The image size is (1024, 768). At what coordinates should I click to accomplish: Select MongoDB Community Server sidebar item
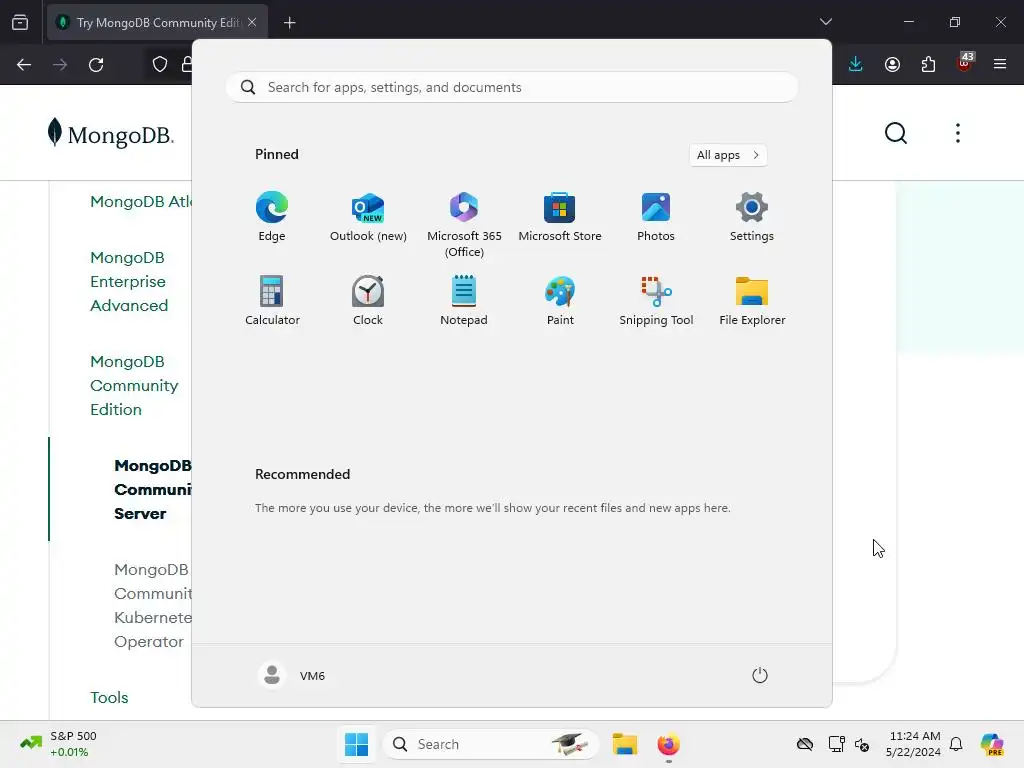point(153,489)
